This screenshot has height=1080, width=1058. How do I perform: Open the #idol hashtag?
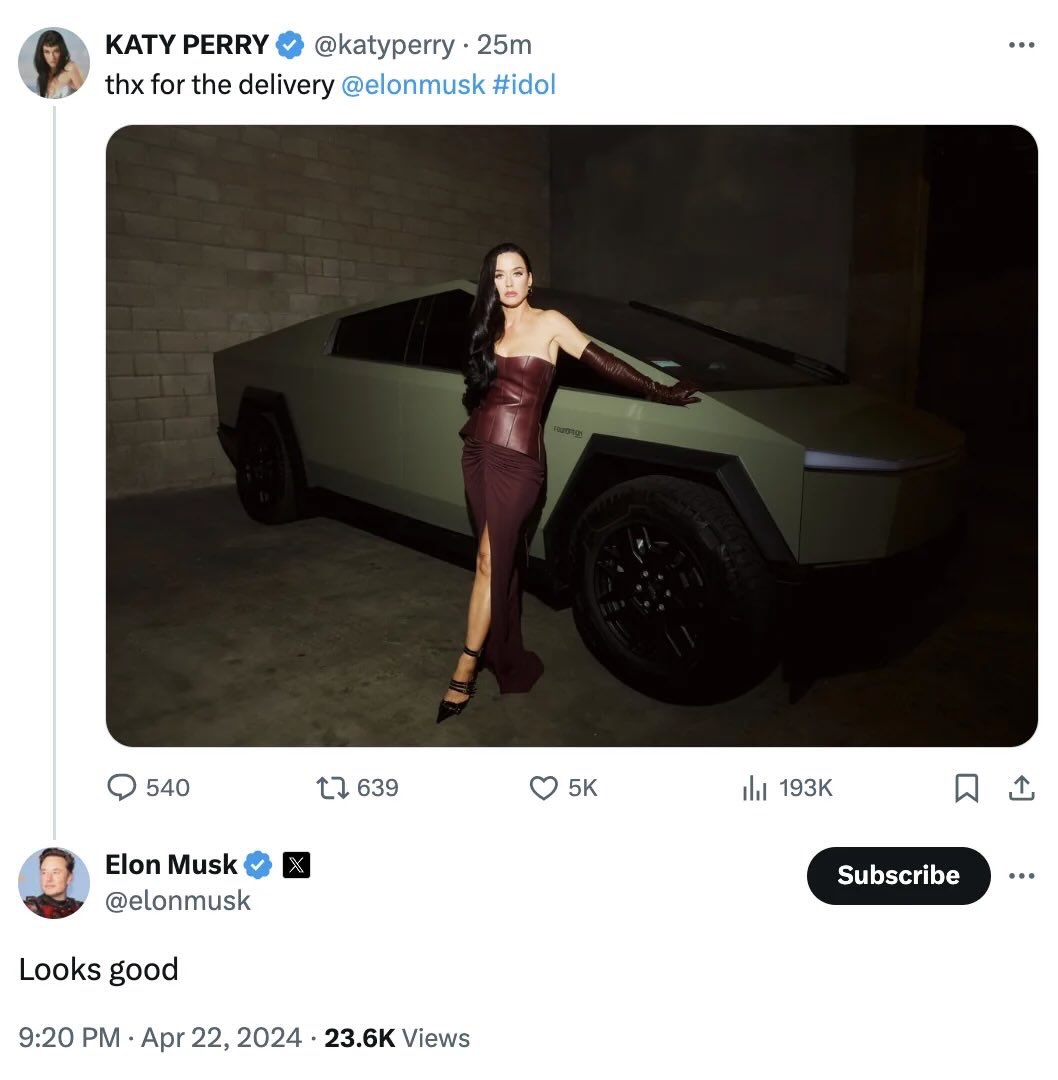(524, 85)
